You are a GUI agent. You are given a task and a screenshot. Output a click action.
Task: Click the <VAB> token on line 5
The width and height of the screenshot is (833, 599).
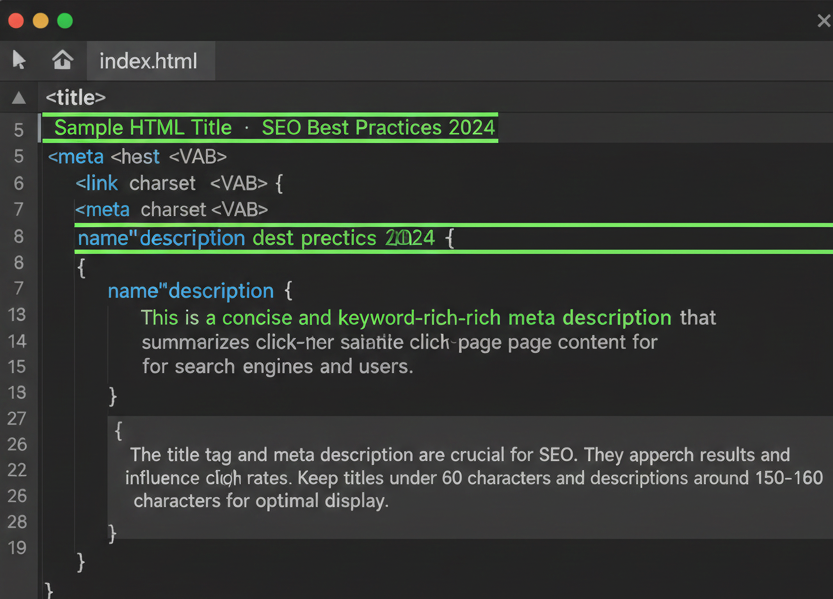(196, 157)
